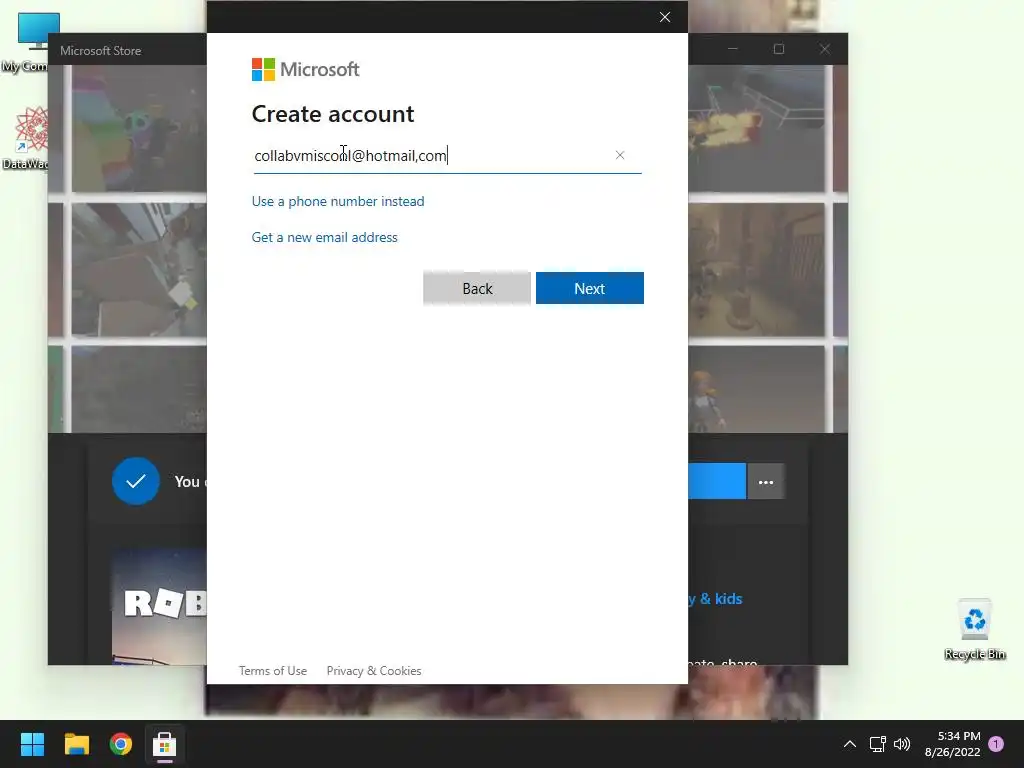This screenshot has height=768, width=1024.
Task: Select the DataWa desktop shortcut icon
Action: [x=29, y=138]
